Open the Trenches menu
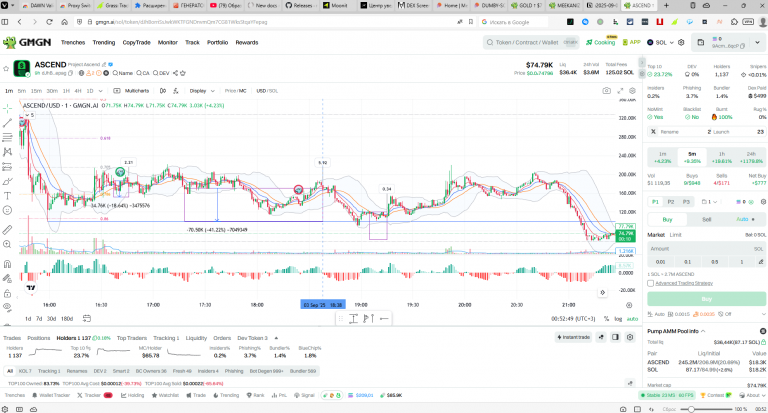 pos(73,43)
